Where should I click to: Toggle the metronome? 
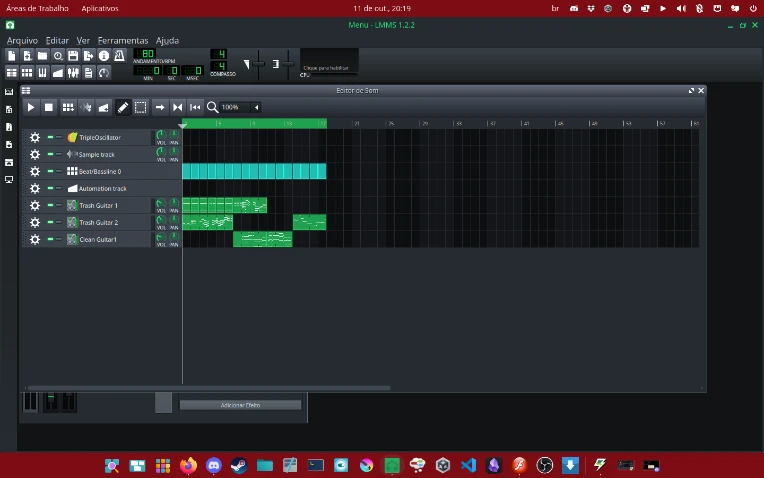click(119, 56)
